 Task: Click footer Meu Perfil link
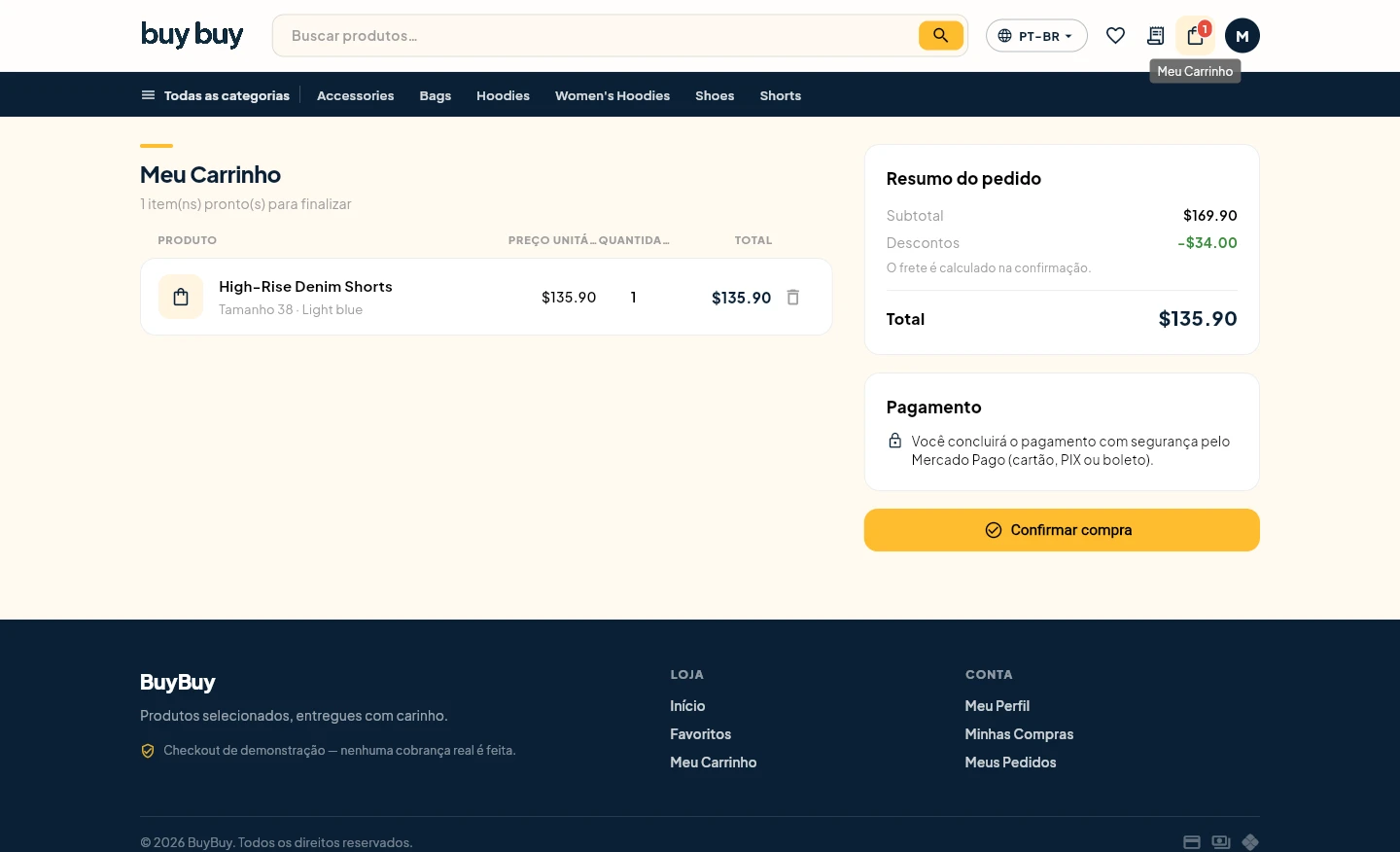point(997,706)
